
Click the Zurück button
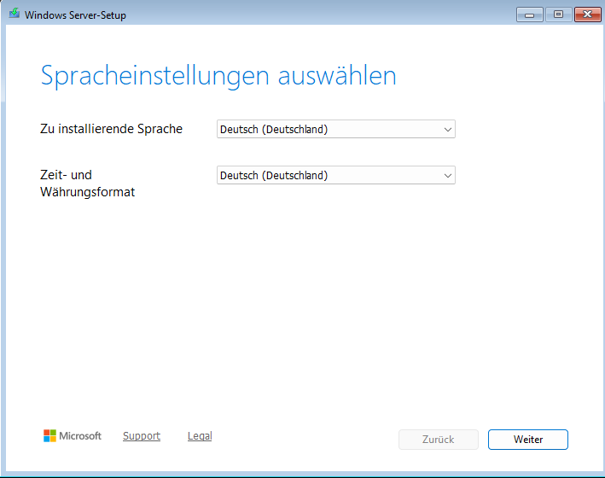438,439
